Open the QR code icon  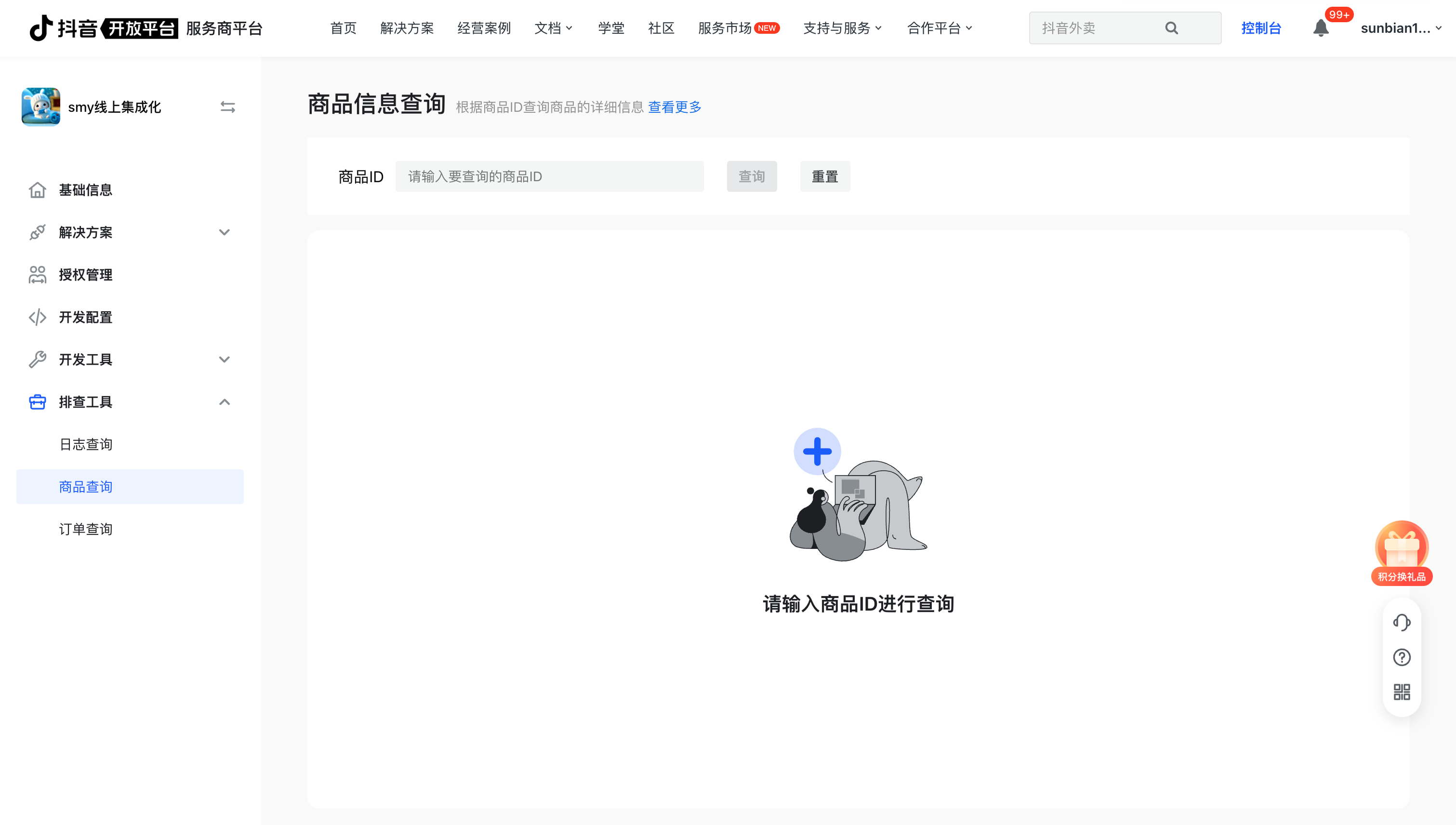[1401, 692]
